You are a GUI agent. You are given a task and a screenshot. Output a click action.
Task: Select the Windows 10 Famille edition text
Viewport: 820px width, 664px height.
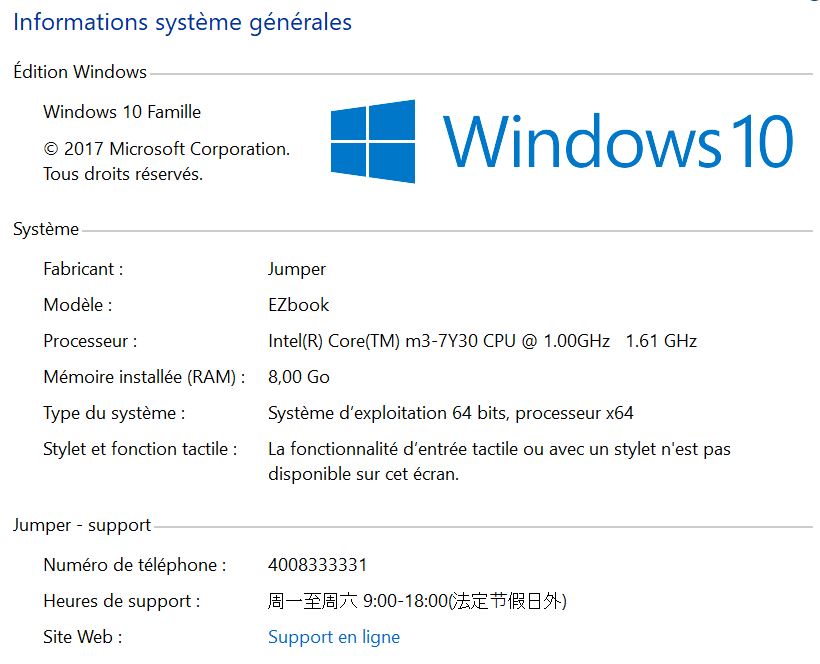(x=122, y=112)
